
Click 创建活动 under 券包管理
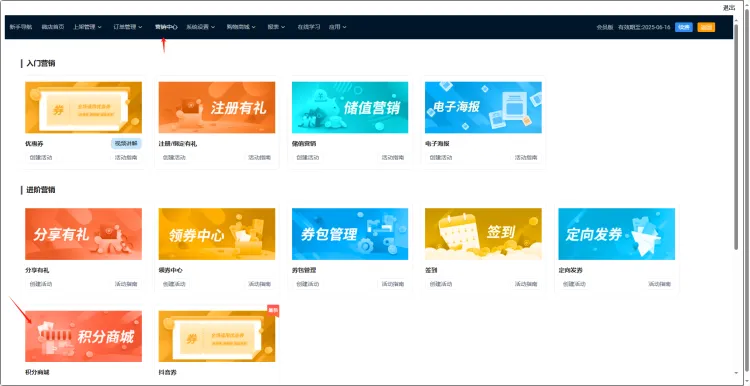tap(308, 284)
